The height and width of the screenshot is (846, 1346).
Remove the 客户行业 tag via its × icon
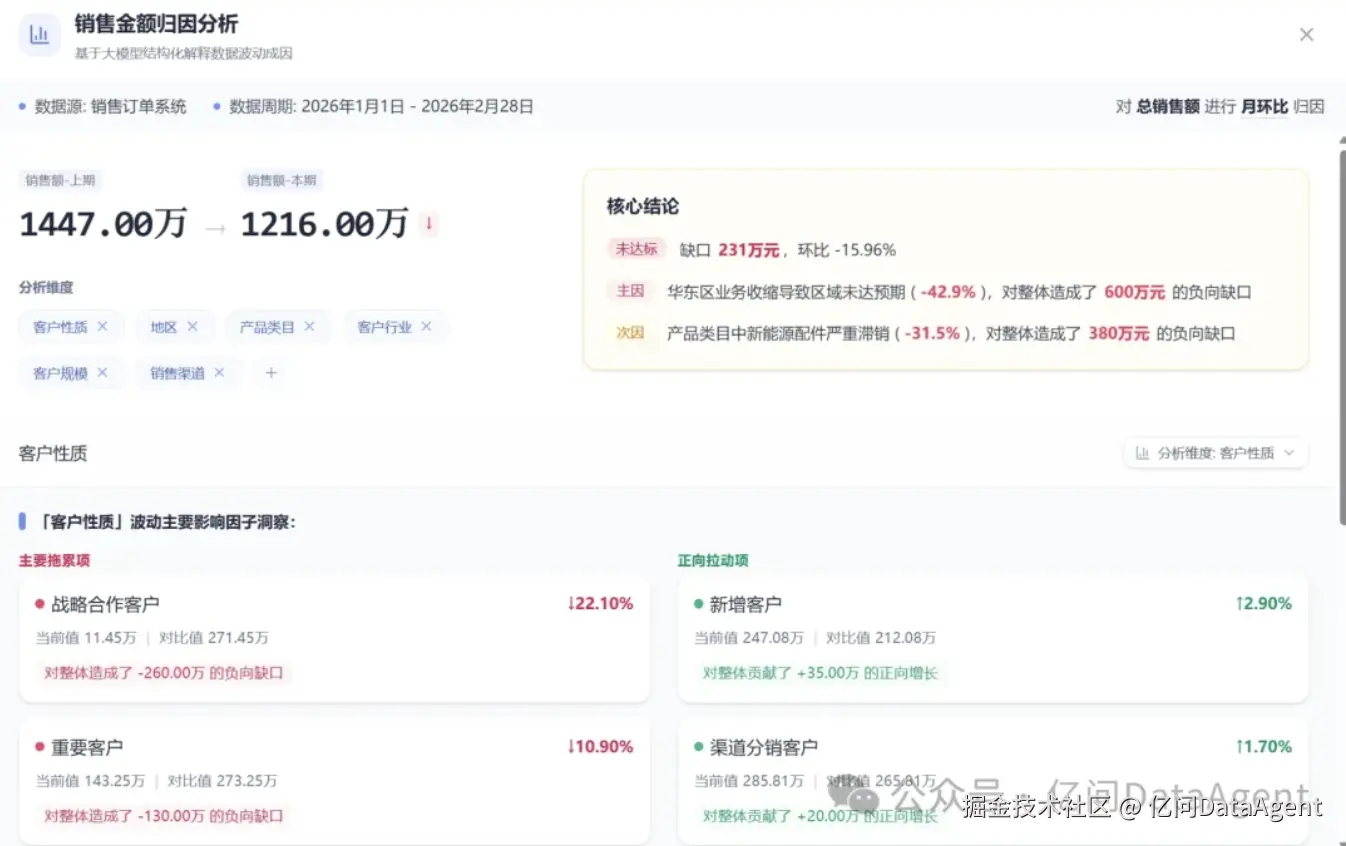(425, 326)
